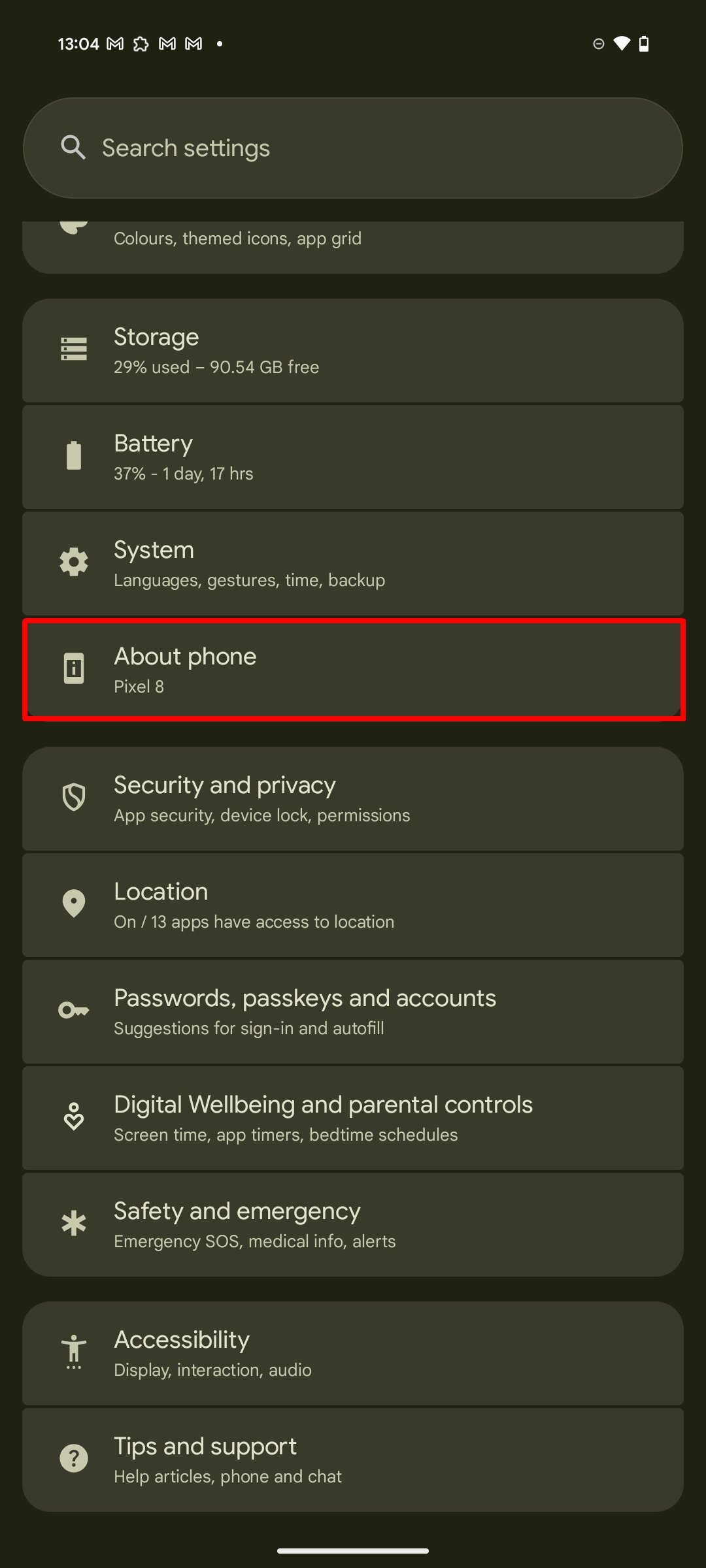
Task: Tap the Passwords key icon
Action: click(x=74, y=1011)
